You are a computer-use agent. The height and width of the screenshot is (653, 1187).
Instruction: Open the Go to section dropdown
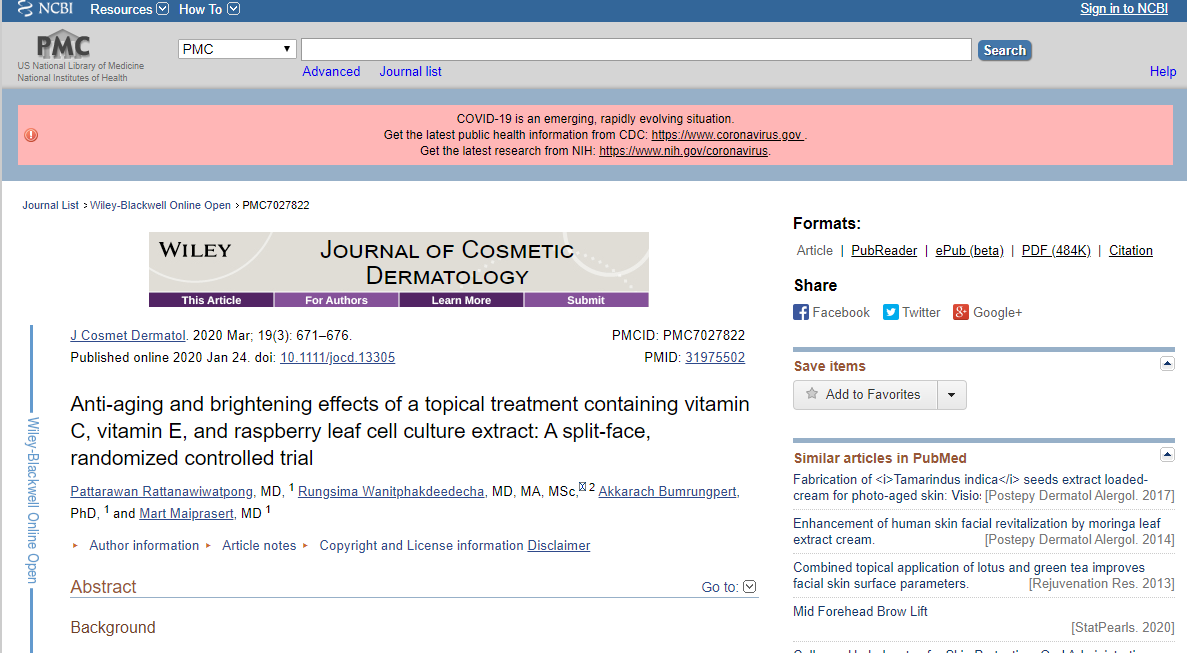coord(750,587)
